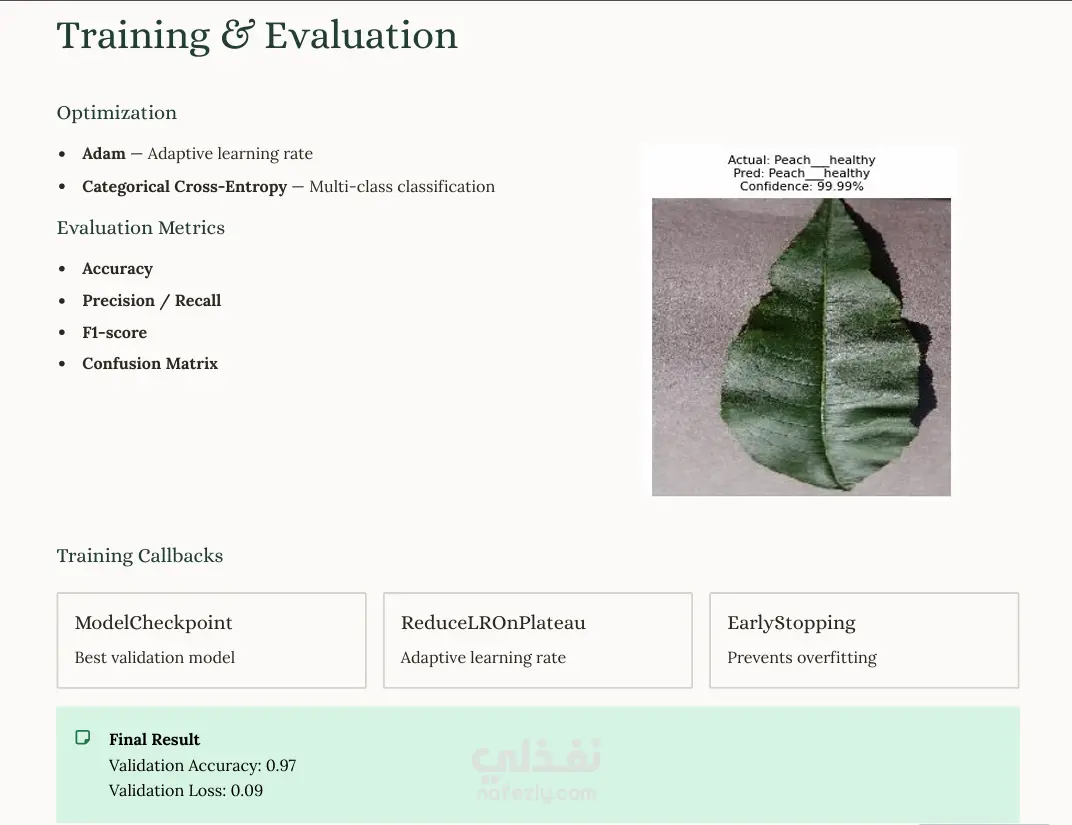Click the Validation Loss 0.09 text
1072x825 pixels.
point(186,791)
